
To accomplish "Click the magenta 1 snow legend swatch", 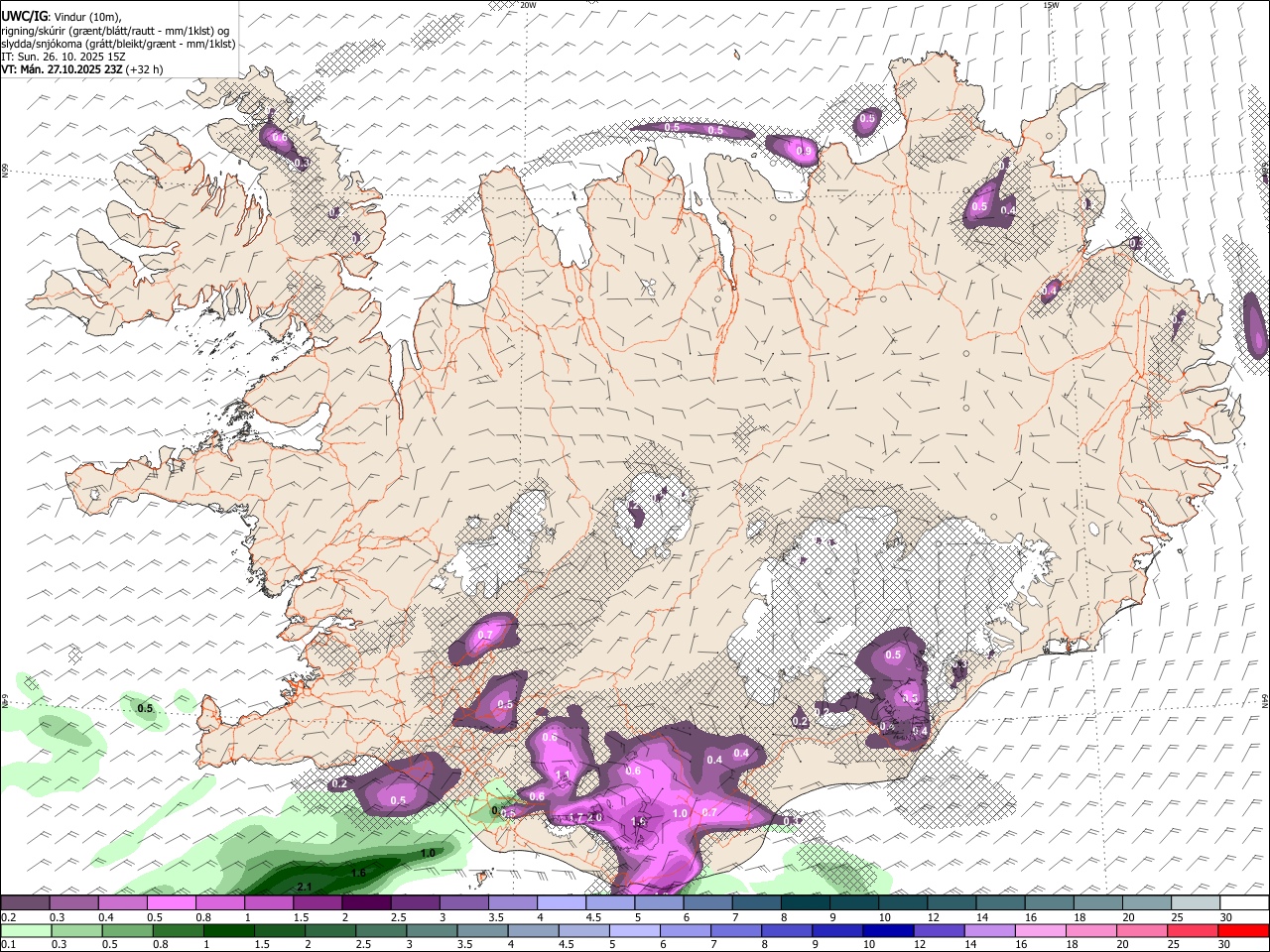I will pyautogui.click(x=270, y=902).
